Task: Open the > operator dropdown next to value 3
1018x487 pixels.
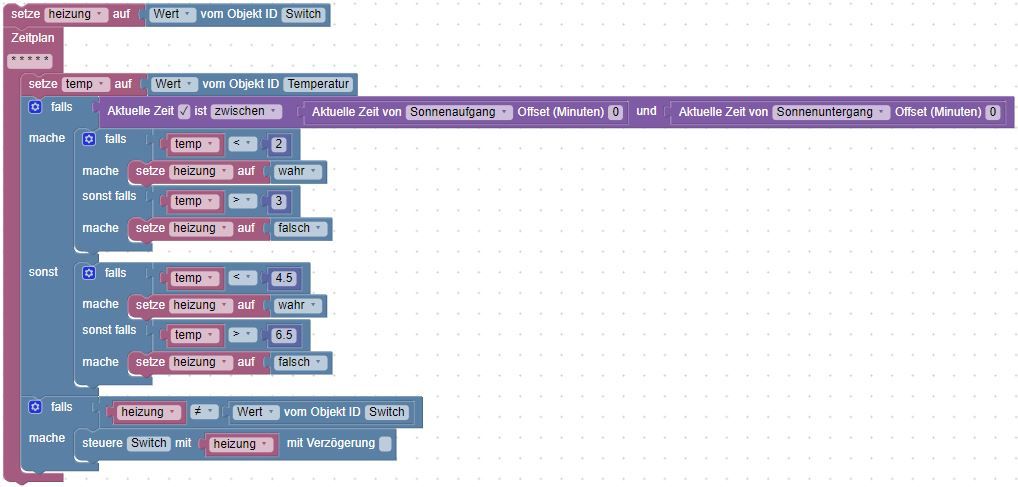Action: pos(242,201)
